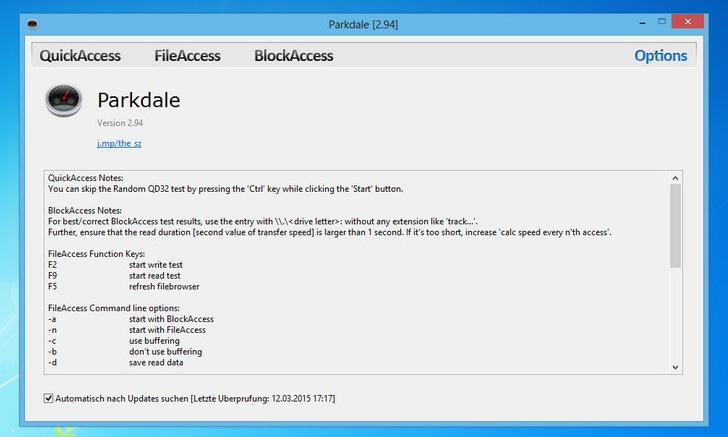
Task: Switch to the QuickAccess tab
Action: pyautogui.click(x=80, y=56)
